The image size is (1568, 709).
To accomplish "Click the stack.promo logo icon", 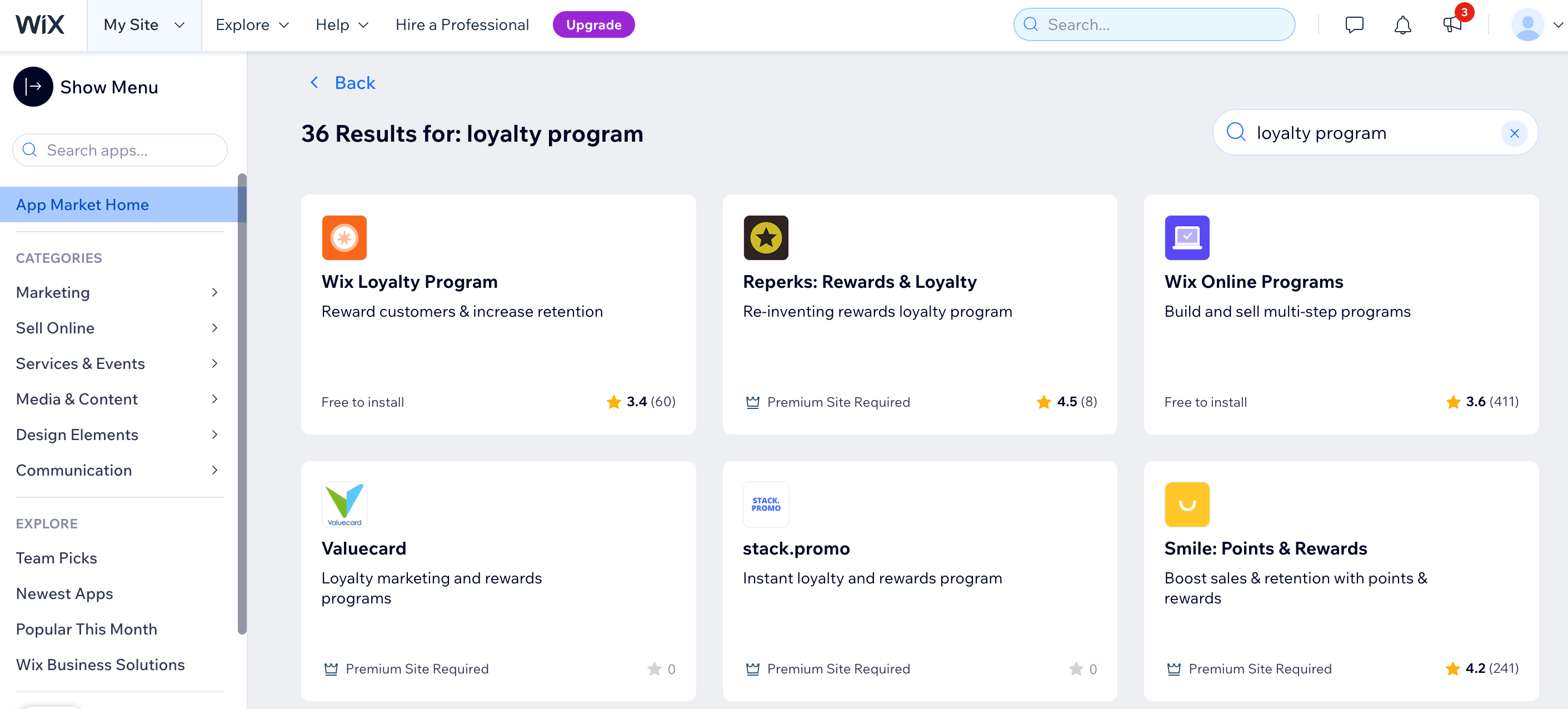I will (766, 504).
